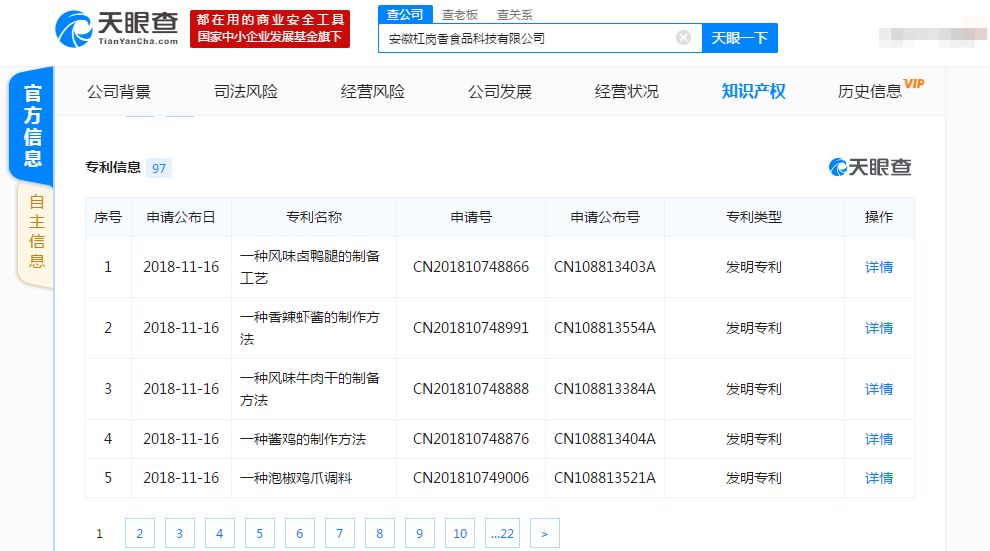Open the 公司背景 menu
Image resolution: width=990 pixels, height=551 pixels.
119,92
